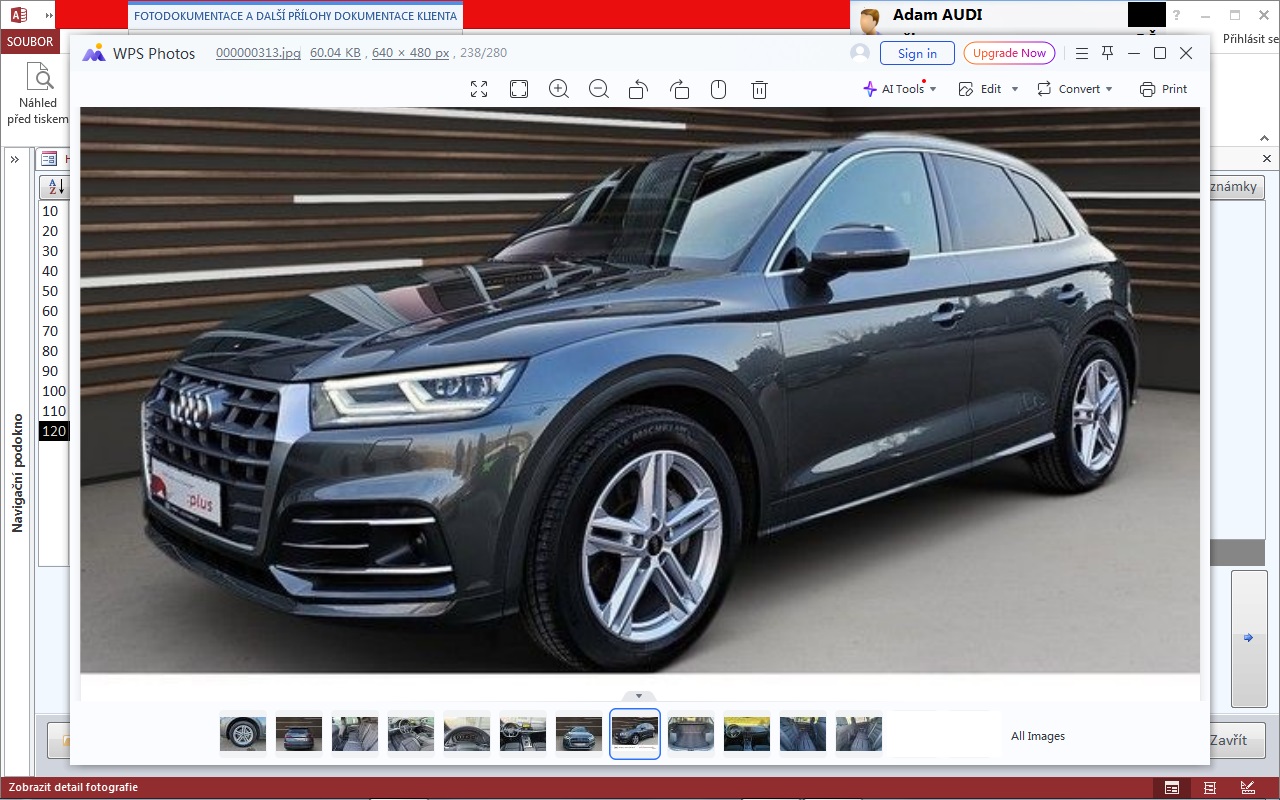Pin the WPS Photos window on top
Image resolution: width=1280 pixels, height=800 pixels.
(x=1107, y=53)
